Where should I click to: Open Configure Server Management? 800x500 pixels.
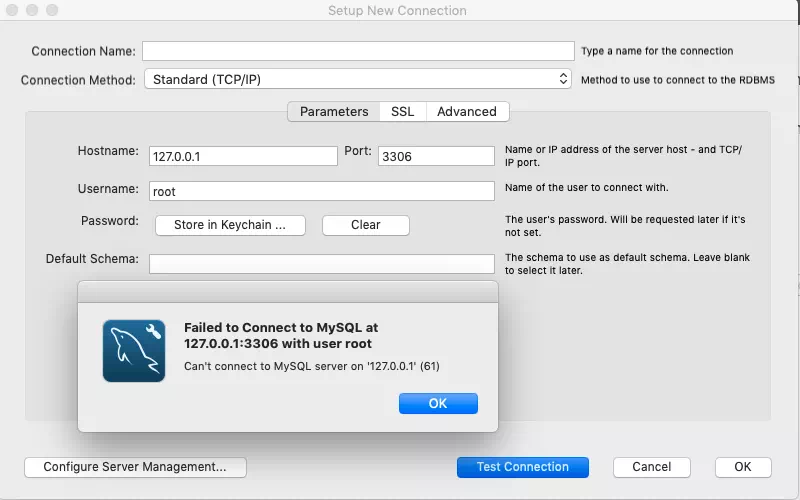tap(135, 467)
